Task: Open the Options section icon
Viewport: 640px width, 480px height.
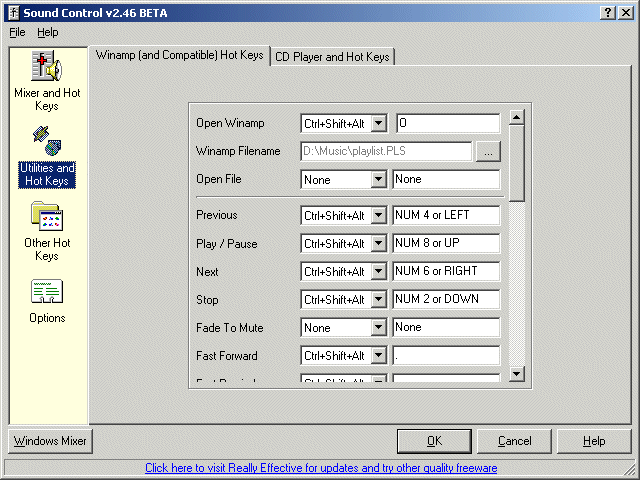Action: [x=47, y=291]
